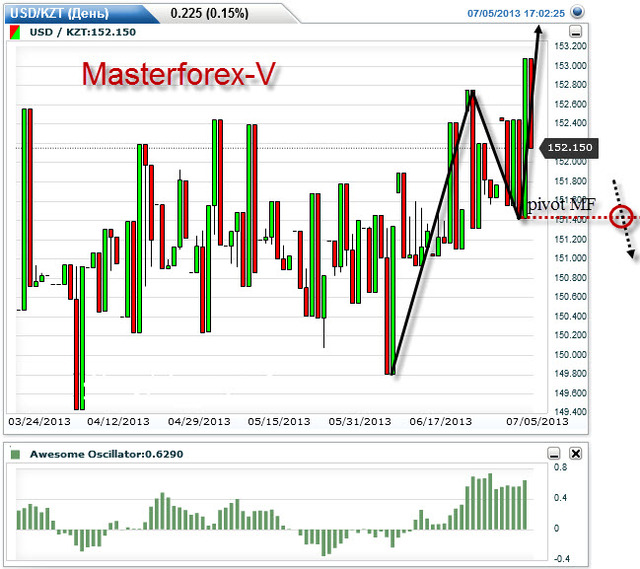The height and width of the screenshot is (569, 640).
Task: Click the 03/24/2013 date axis label
Action: 39,421
